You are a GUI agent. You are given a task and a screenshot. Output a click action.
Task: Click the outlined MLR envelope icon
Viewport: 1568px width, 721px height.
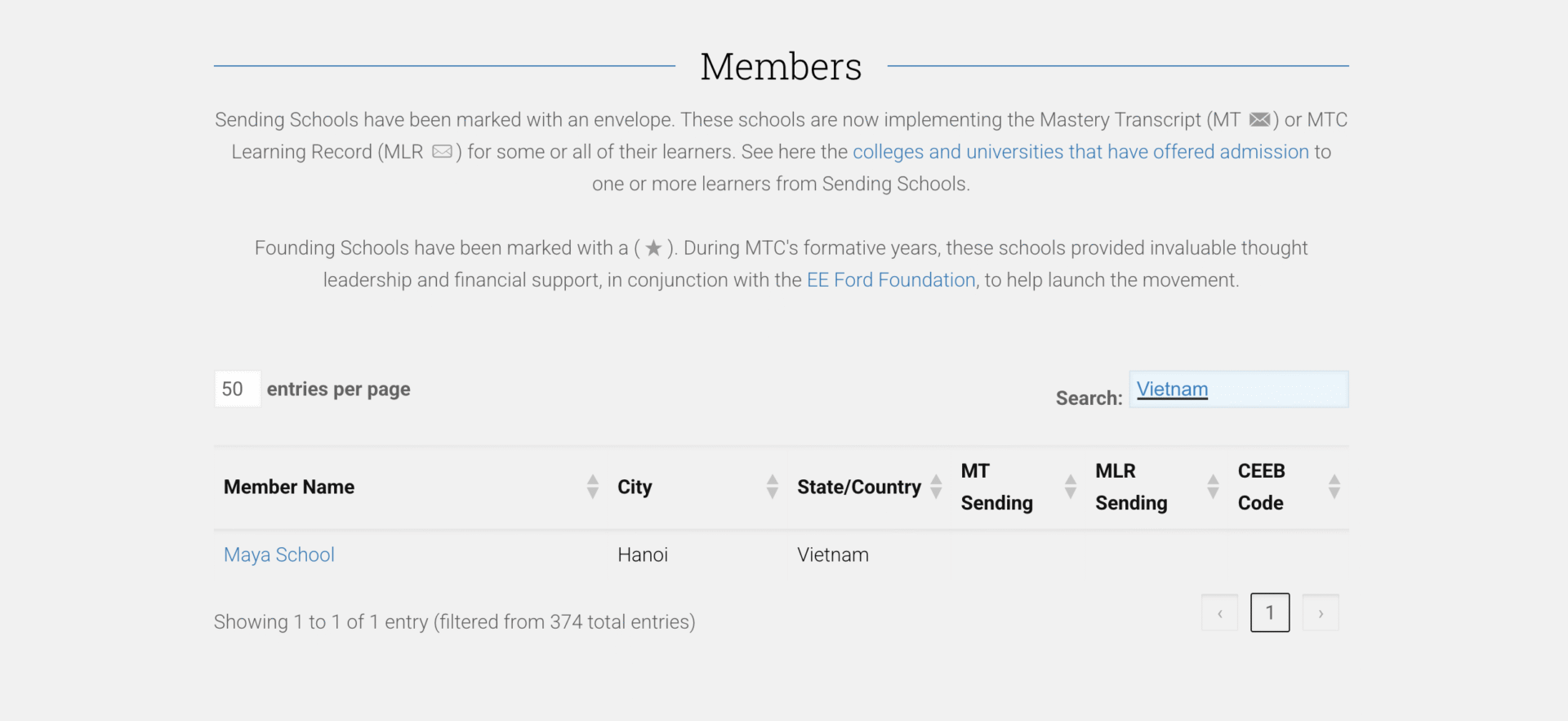(x=442, y=152)
